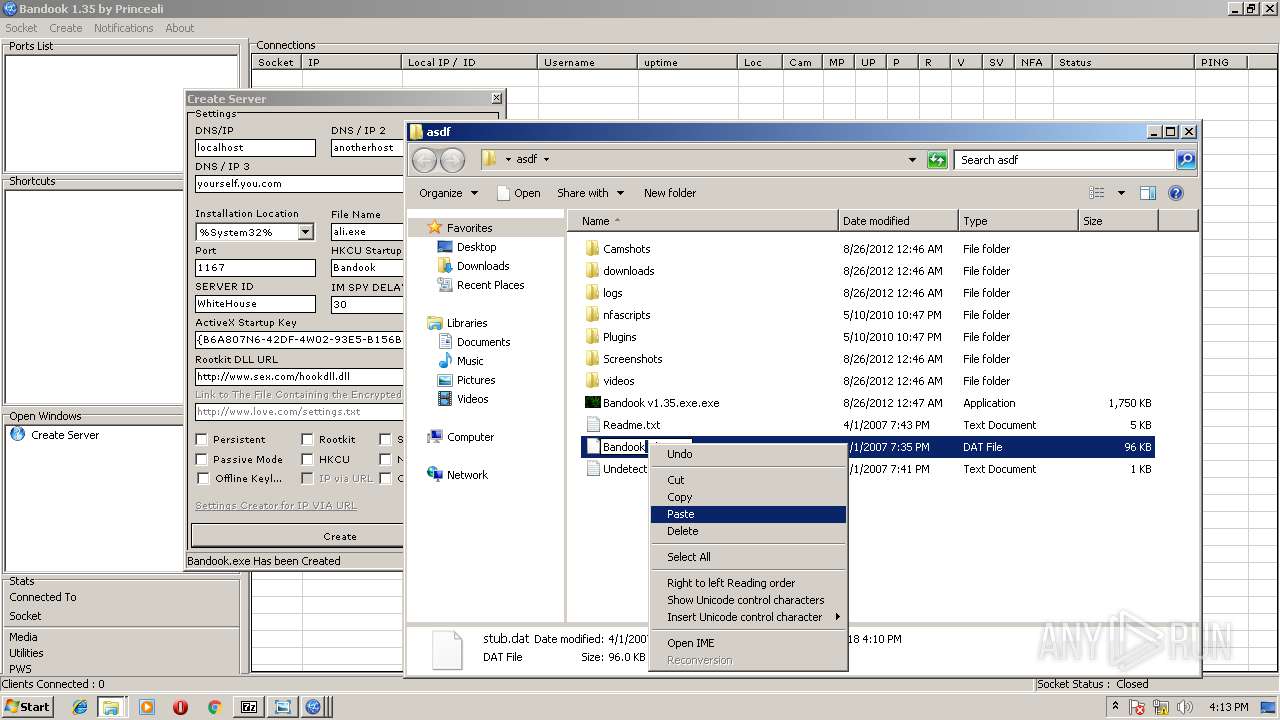This screenshot has width=1280, height=720.
Task: Enable the Offline Keylogger checkbox
Action: 202,478
